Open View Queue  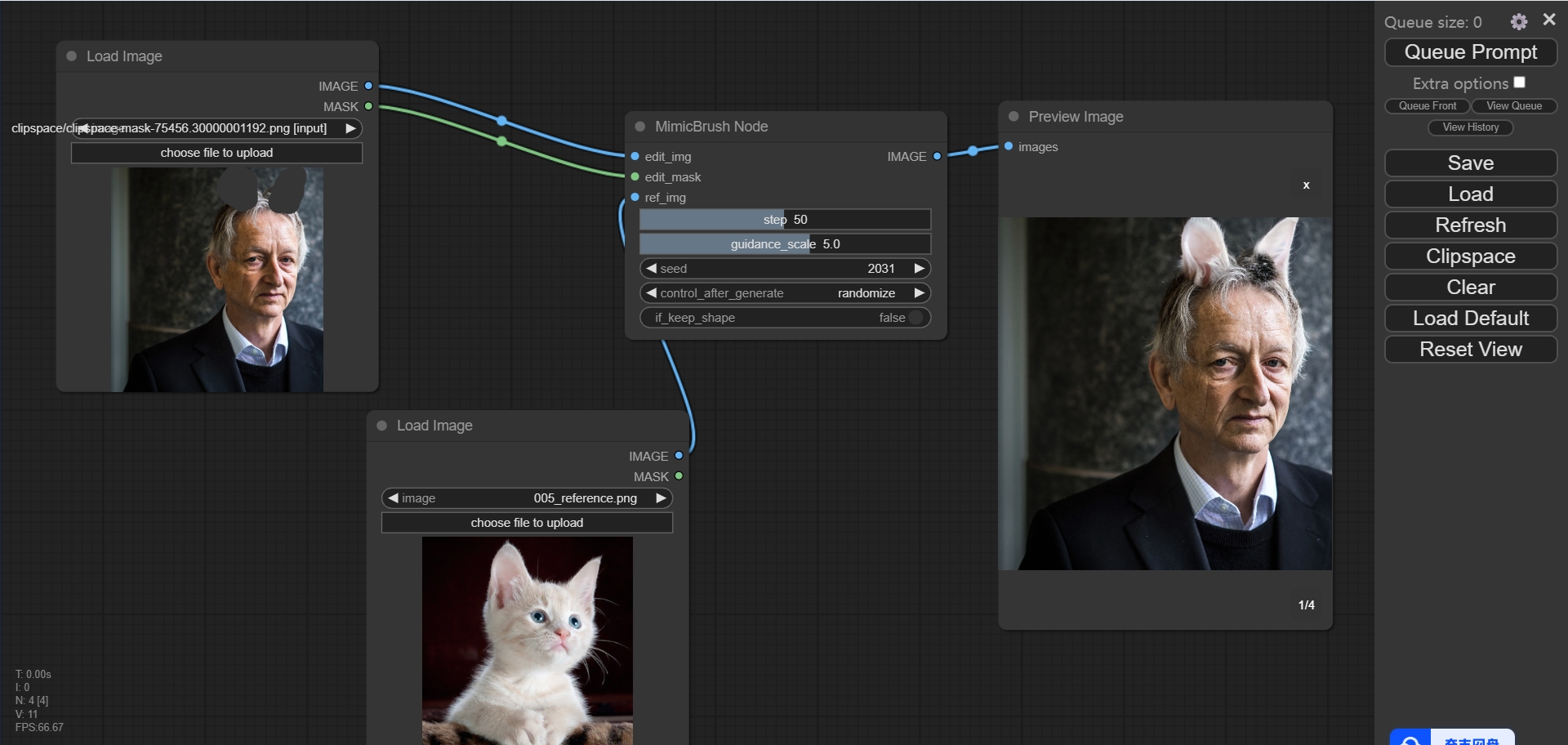(x=1514, y=106)
